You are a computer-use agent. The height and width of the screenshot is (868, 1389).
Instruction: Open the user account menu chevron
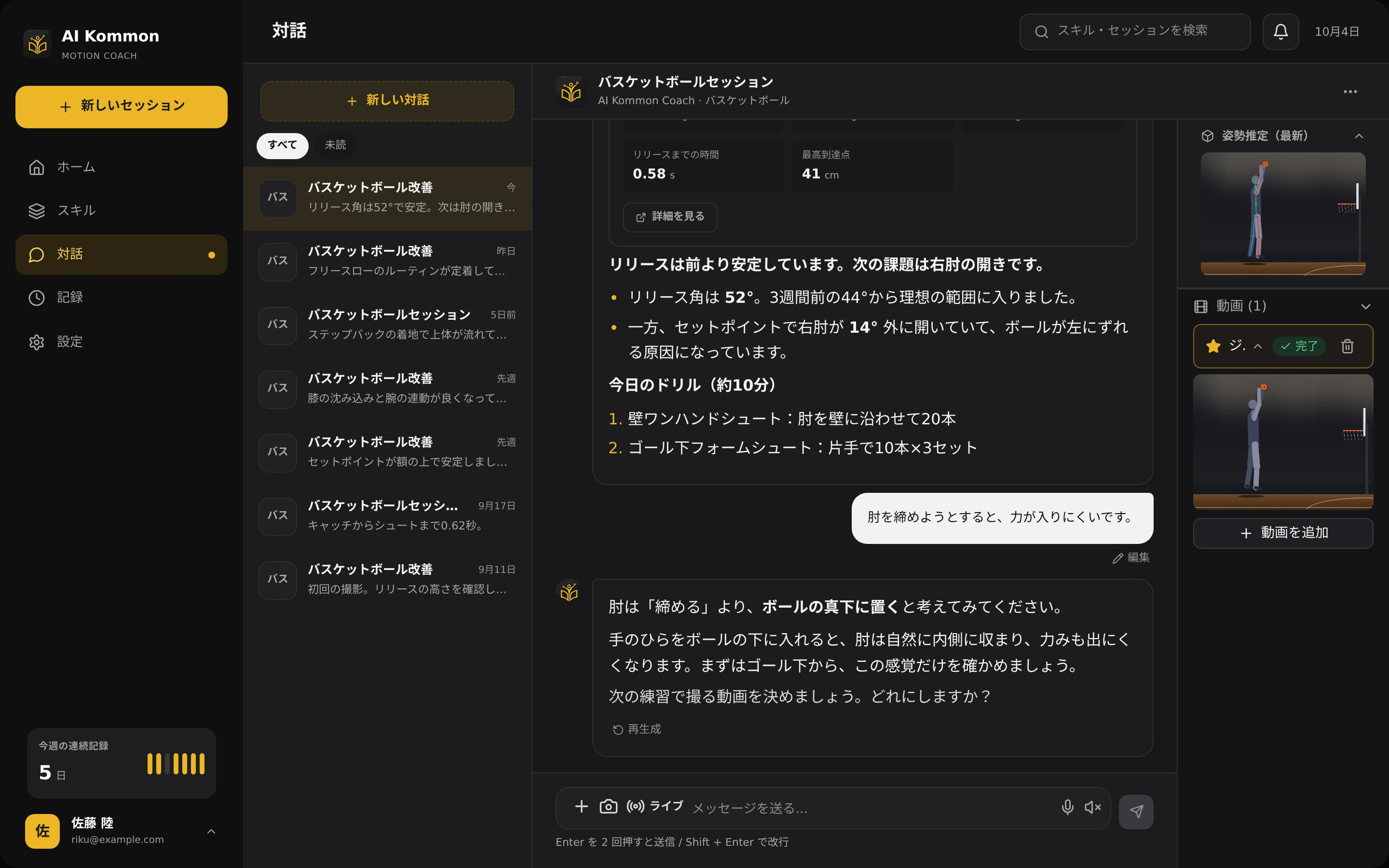[x=211, y=831]
